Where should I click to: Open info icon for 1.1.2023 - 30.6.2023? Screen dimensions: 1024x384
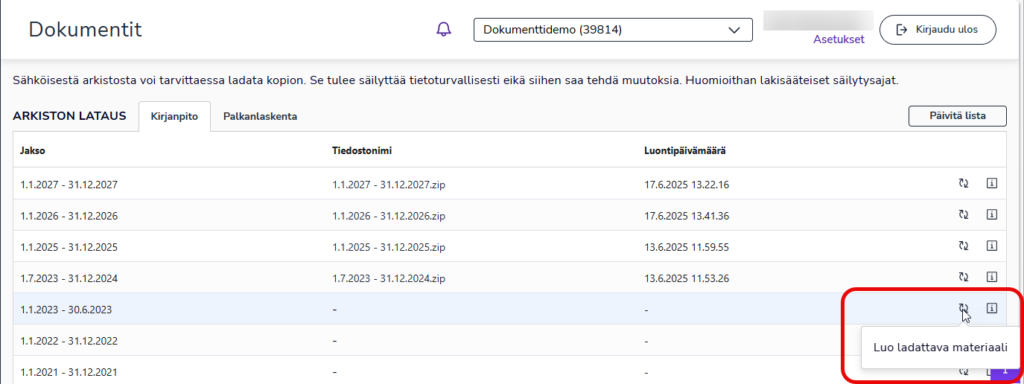click(991, 308)
